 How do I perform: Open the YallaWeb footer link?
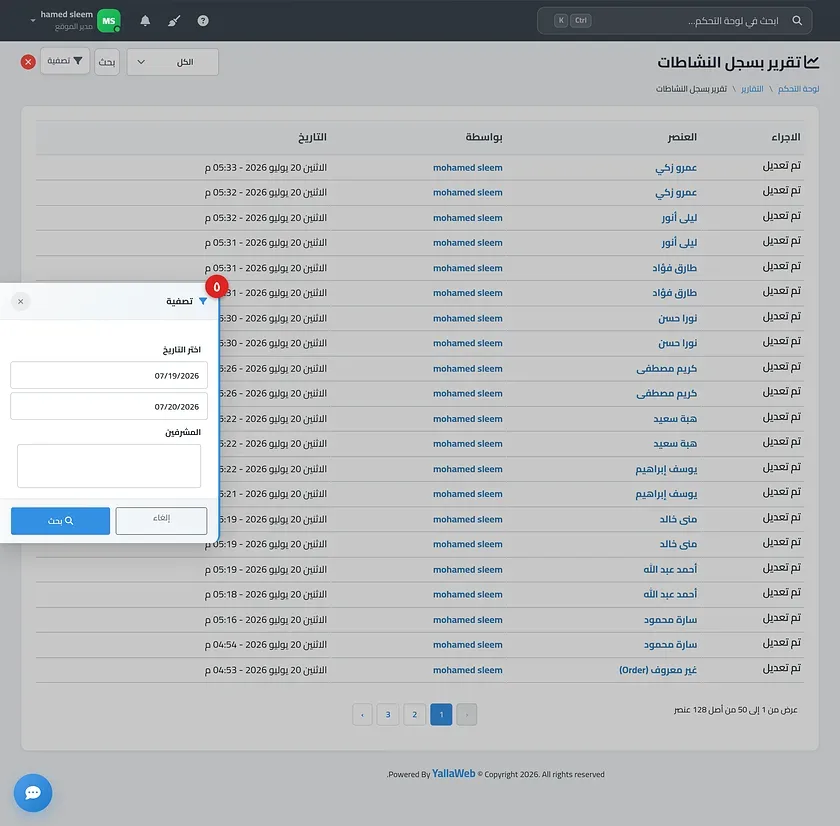[454, 774]
